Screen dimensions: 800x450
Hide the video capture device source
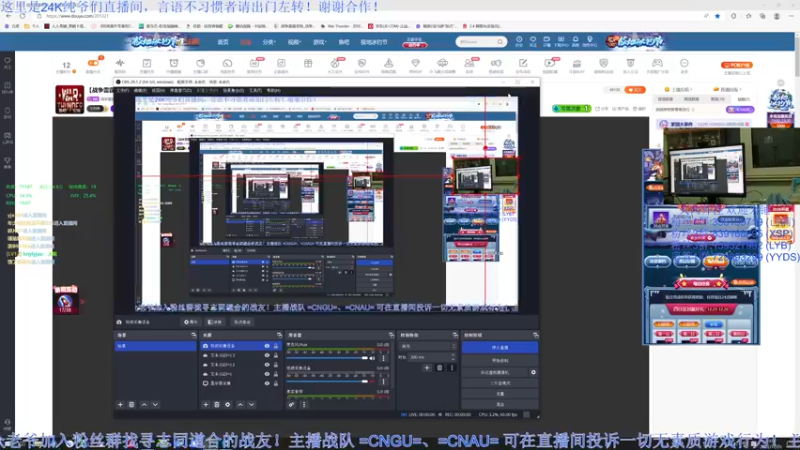(x=267, y=346)
